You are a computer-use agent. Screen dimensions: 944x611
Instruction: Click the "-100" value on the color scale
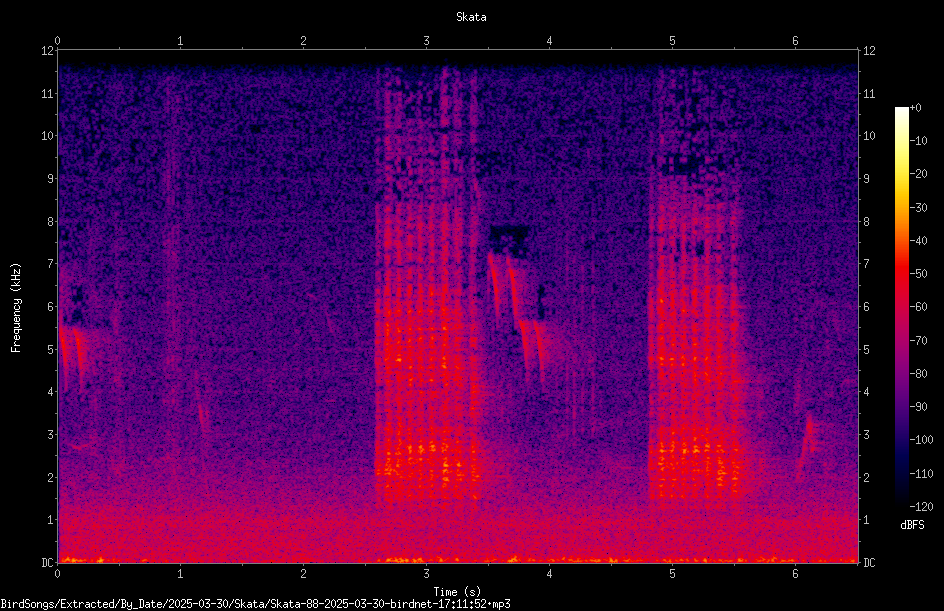(921, 440)
